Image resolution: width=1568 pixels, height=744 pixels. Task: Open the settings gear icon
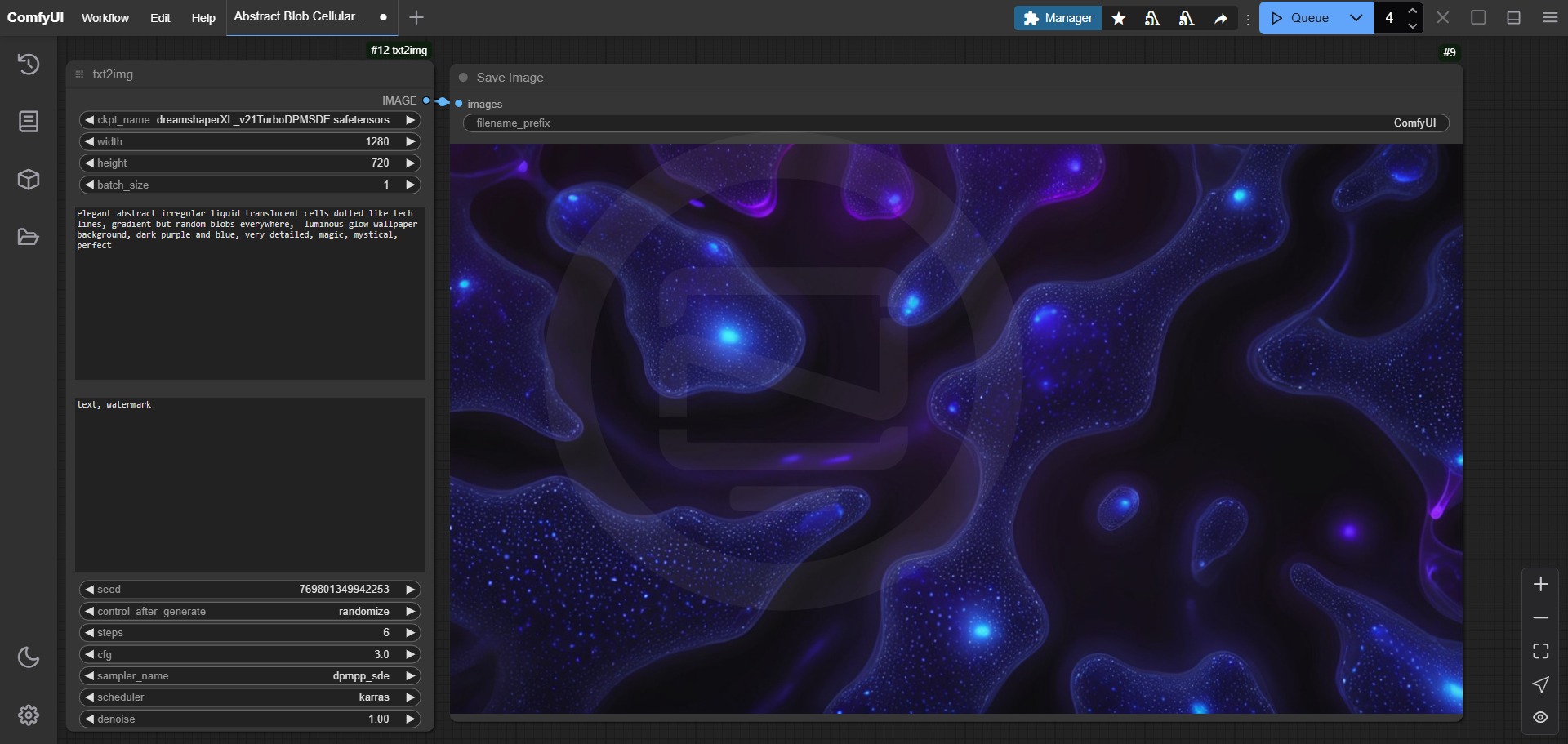[x=29, y=715]
